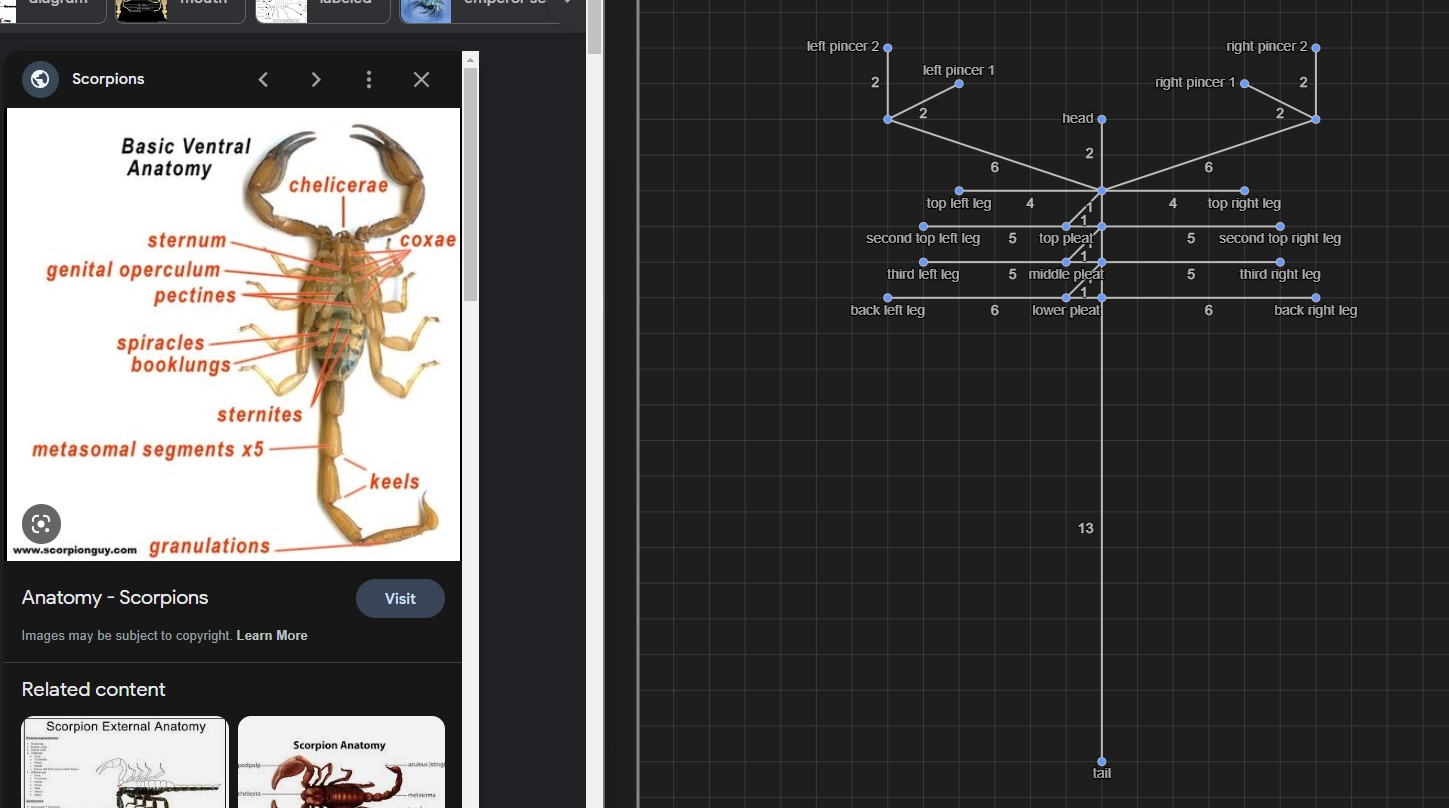Click the 'tail' label text
This screenshot has height=808, width=1449.
[1102, 773]
